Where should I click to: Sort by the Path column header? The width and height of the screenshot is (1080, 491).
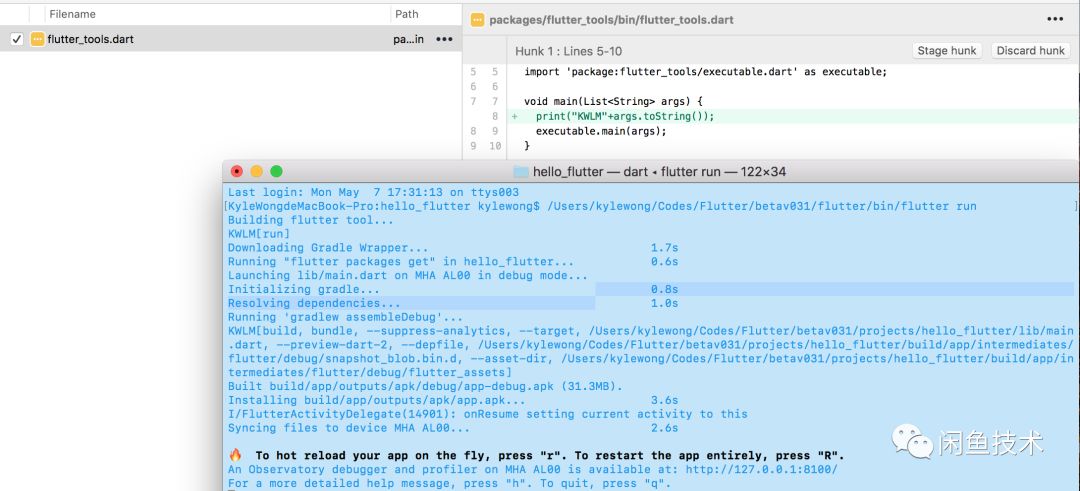tap(406, 14)
